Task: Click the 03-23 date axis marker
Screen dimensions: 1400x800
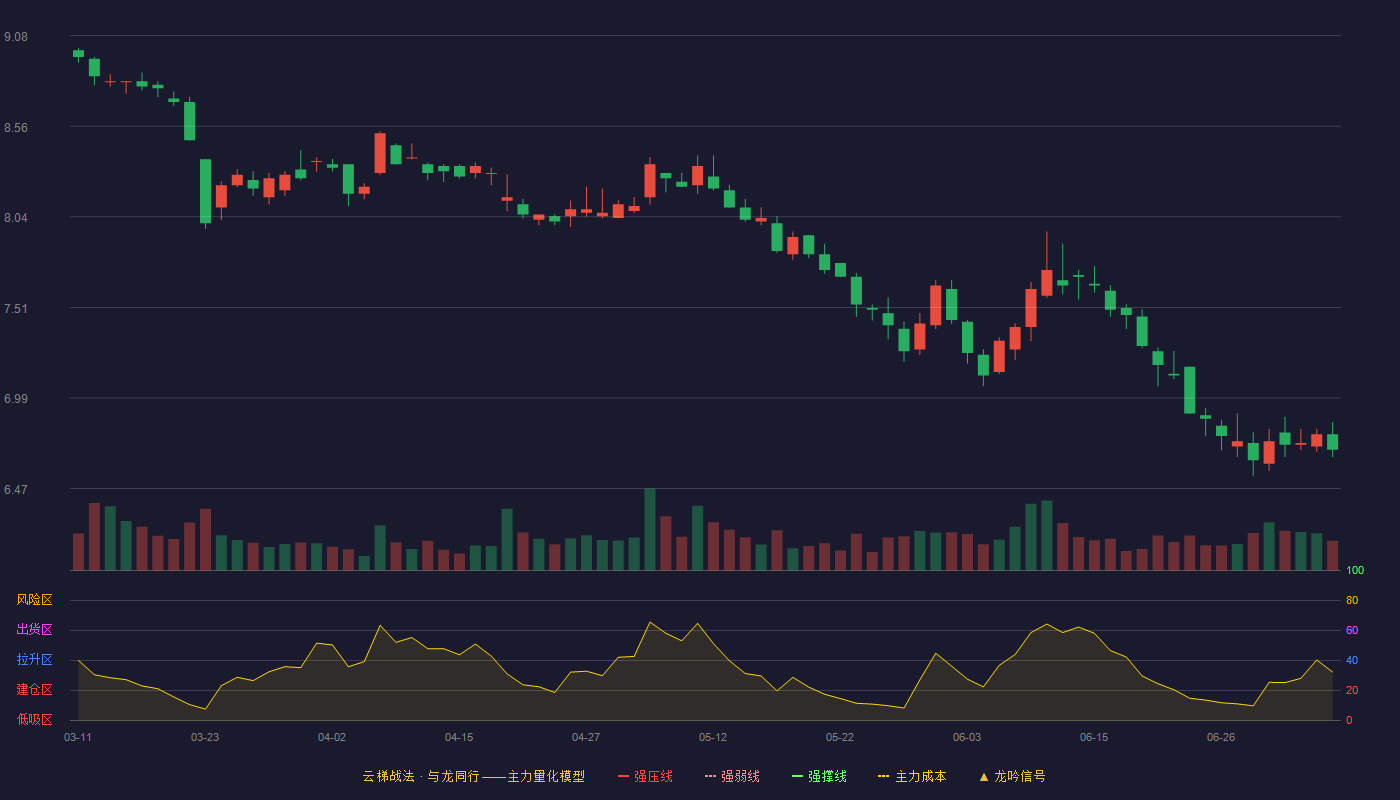Action: (x=205, y=737)
